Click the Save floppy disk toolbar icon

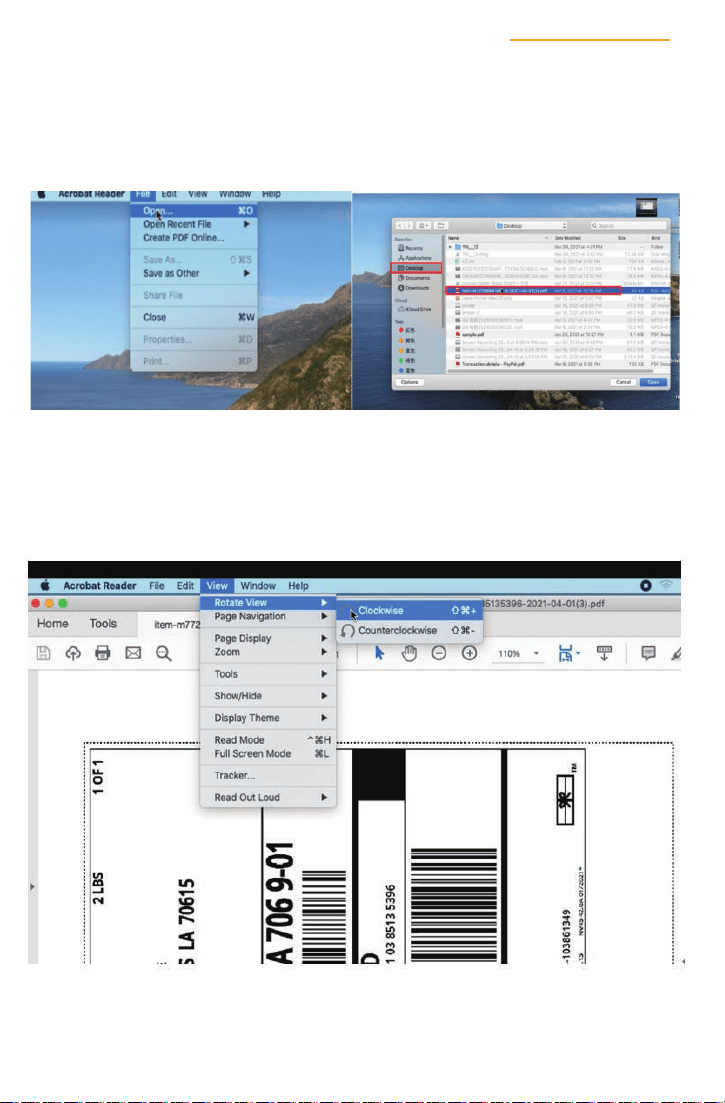(x=43, y=653)
